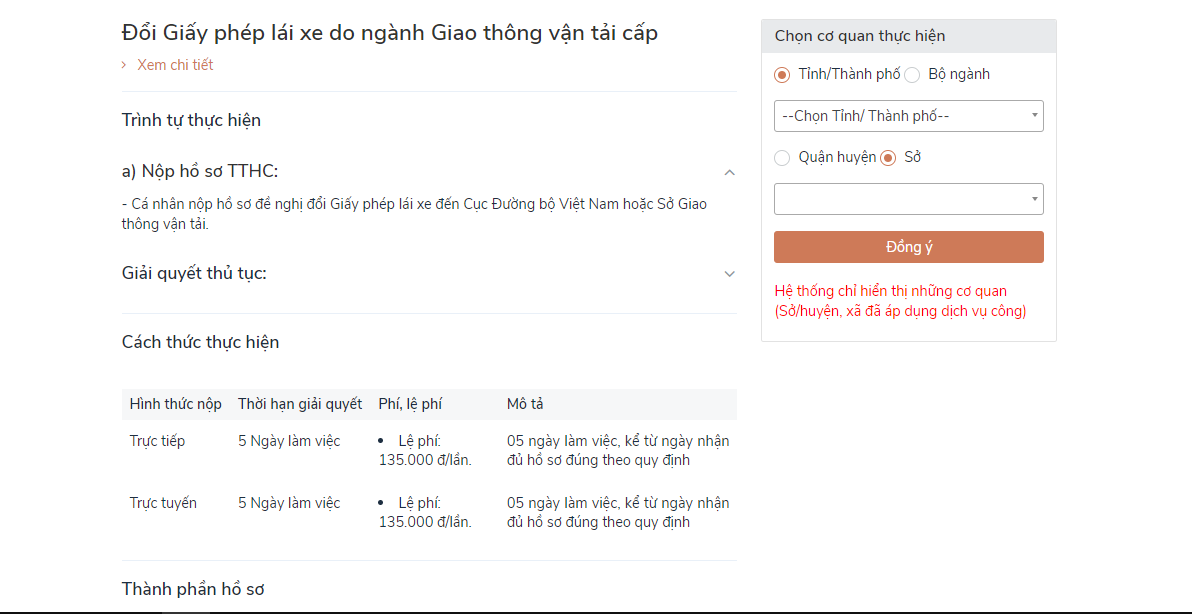
Task: Select the Tỉnh/Thành phố radio button
Action: click(x=782, y=75)
